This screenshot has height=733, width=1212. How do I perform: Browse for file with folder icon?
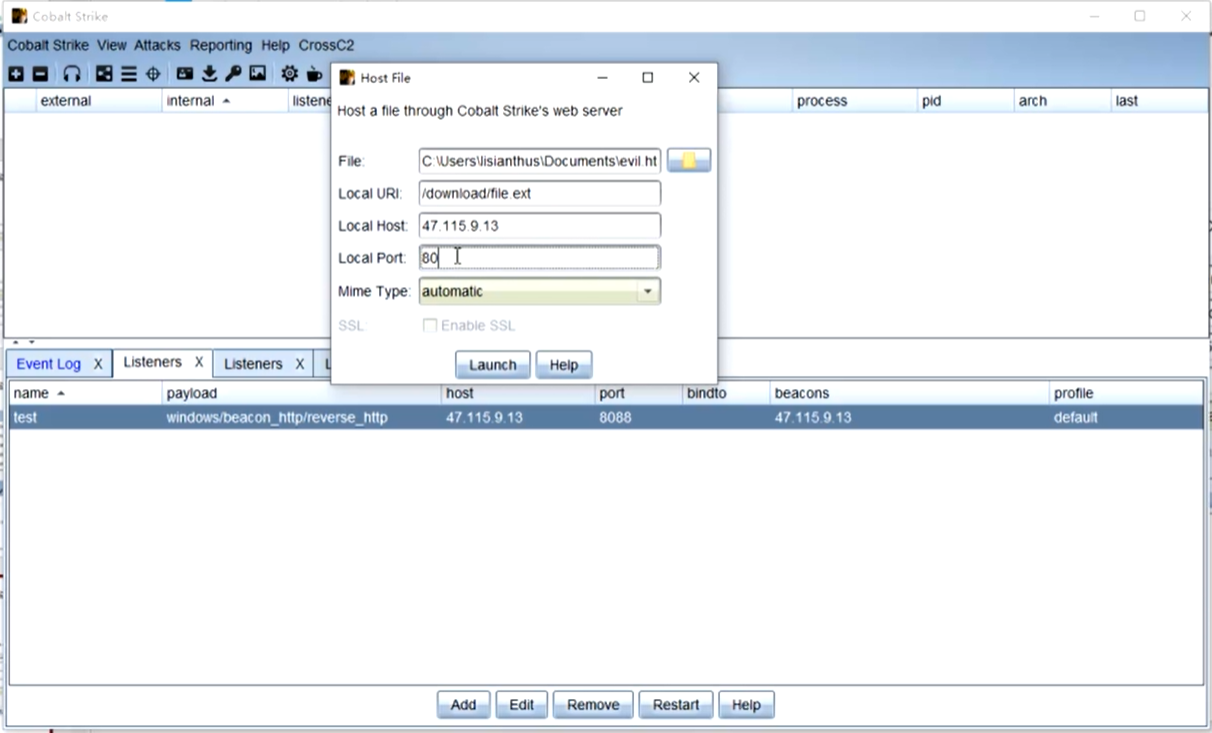(x=689, y=160)
